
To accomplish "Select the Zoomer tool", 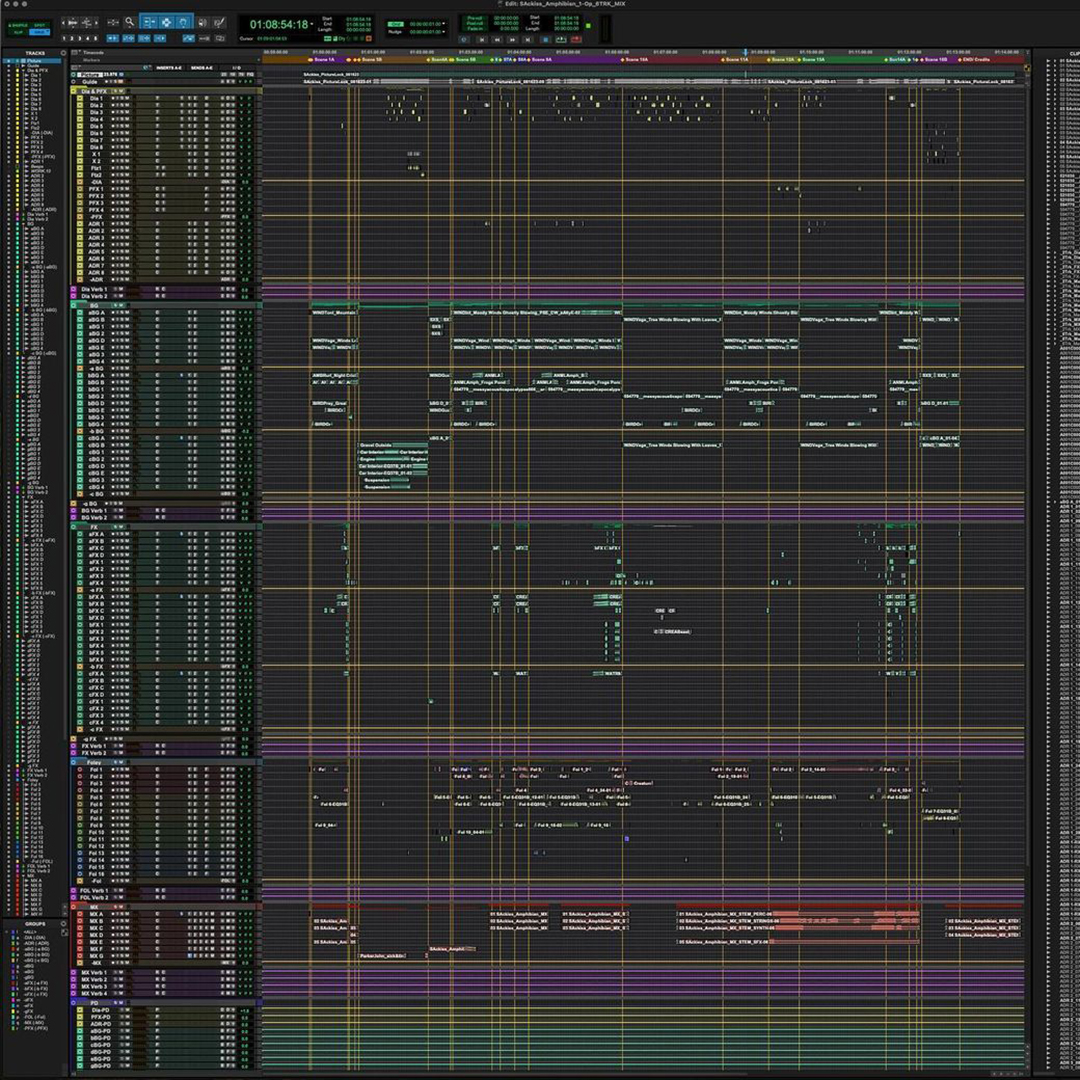I will pos(129,21).
